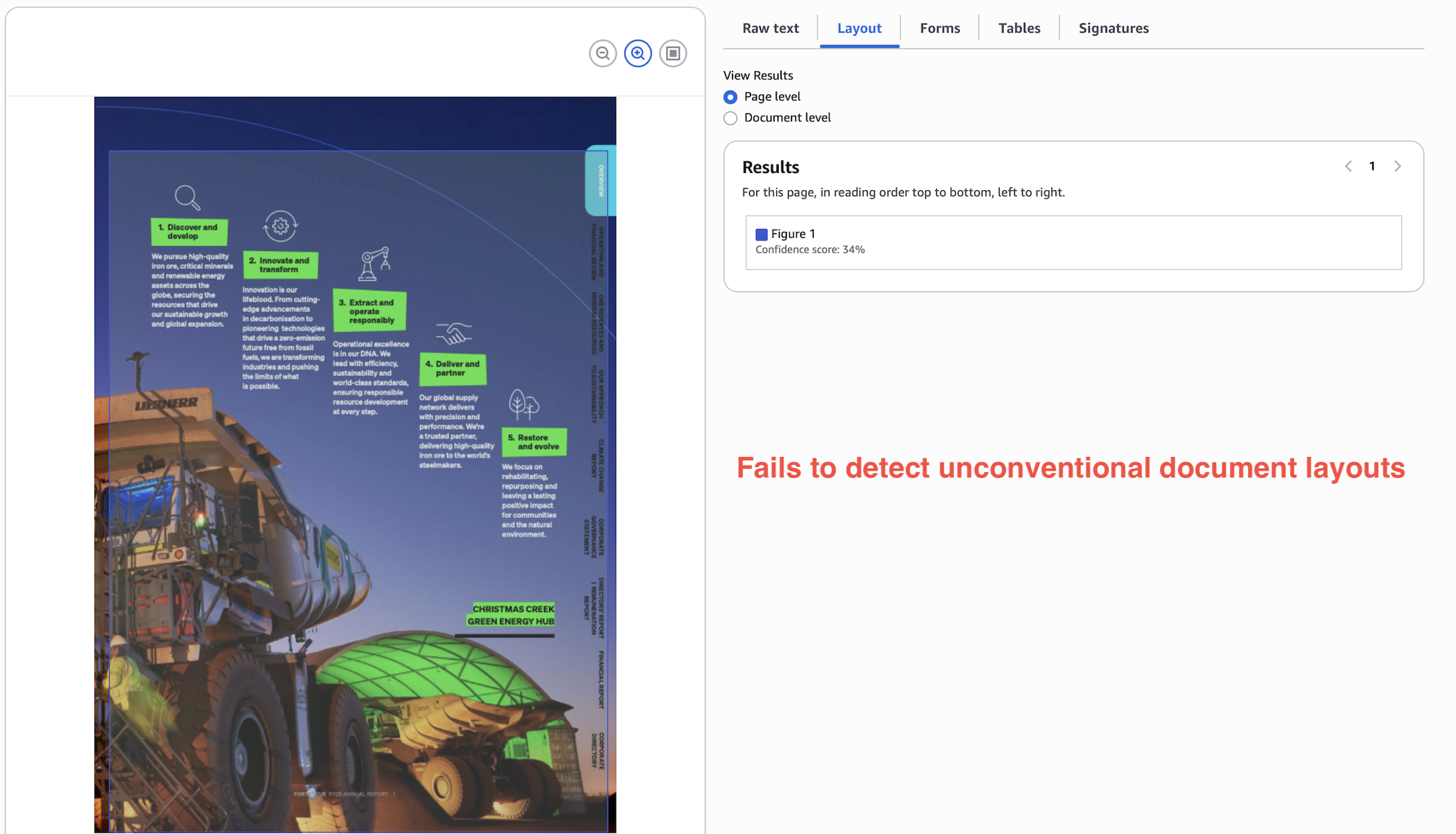Switch to the Raw text tab

coord(770,28)
